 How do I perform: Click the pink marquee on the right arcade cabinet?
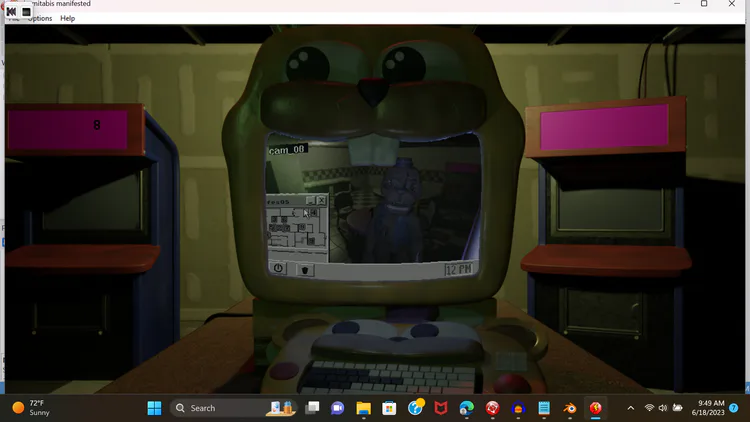(604, 127)
